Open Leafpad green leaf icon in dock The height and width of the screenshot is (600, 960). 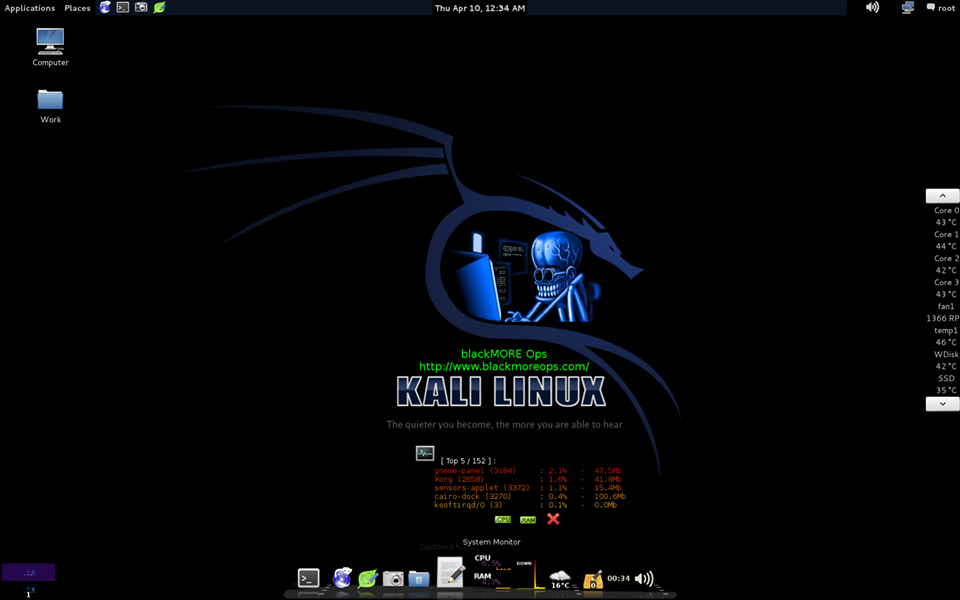click(367, 578)
